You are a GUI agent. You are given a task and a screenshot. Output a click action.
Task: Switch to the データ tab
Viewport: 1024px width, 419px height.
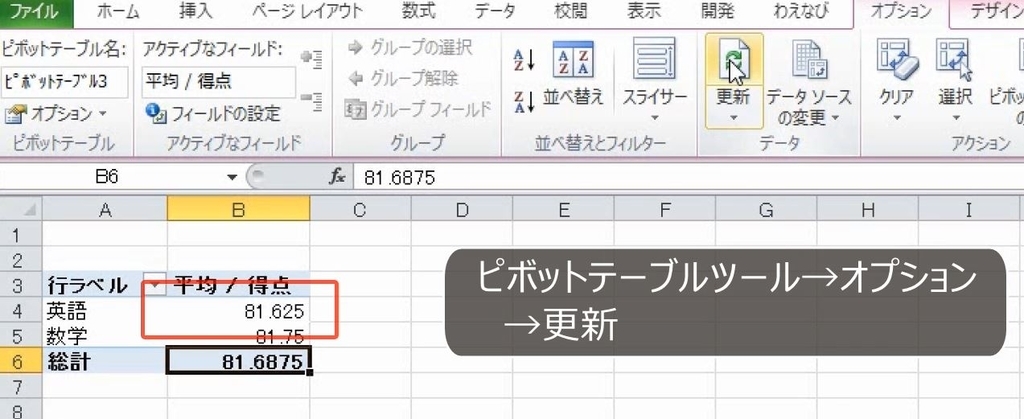494,10
